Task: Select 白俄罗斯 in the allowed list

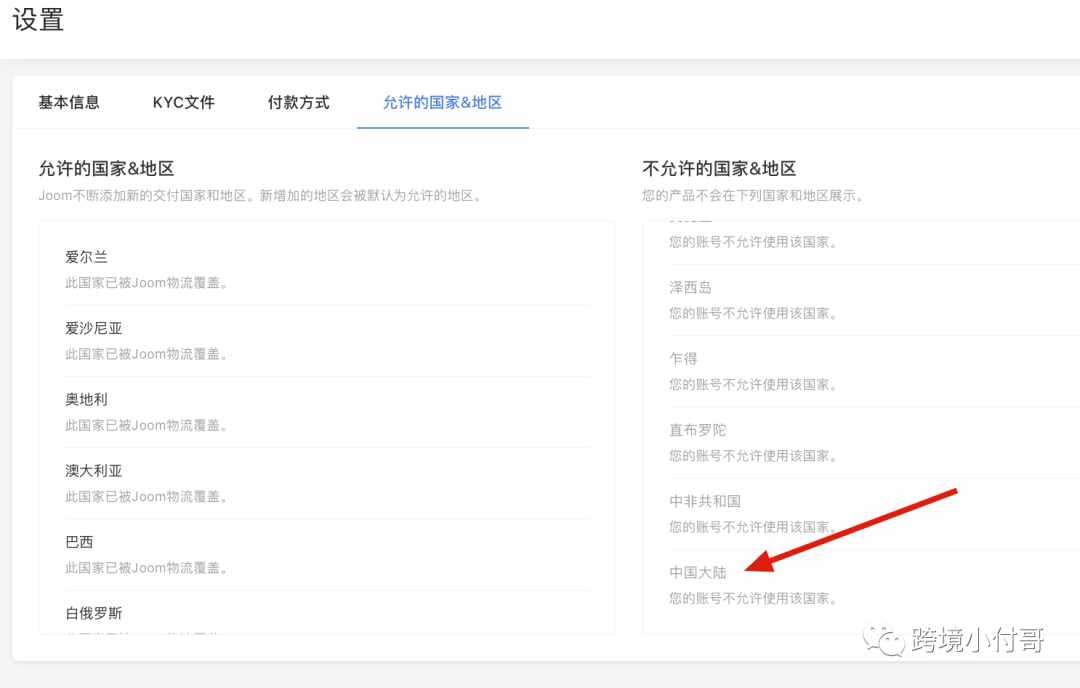Action: pyautogui.click(x=94, y=613)
